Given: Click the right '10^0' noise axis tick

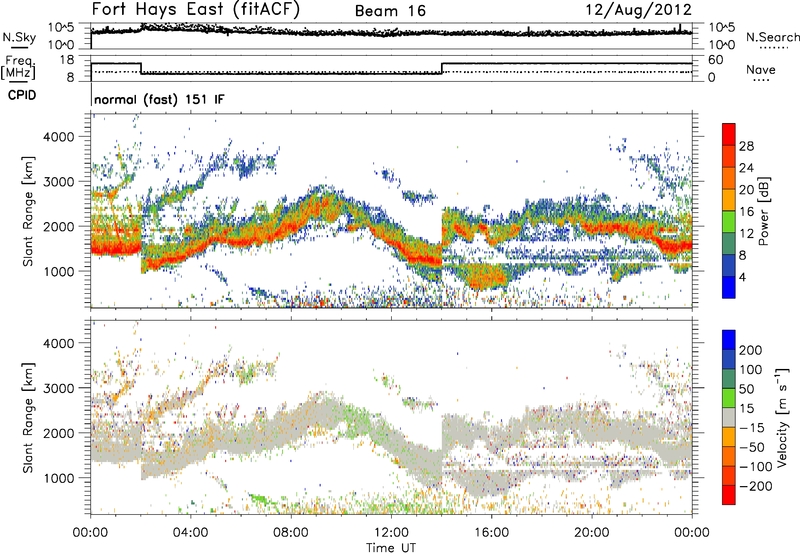Looking at the screenshot, I should (x=721, y=45).
